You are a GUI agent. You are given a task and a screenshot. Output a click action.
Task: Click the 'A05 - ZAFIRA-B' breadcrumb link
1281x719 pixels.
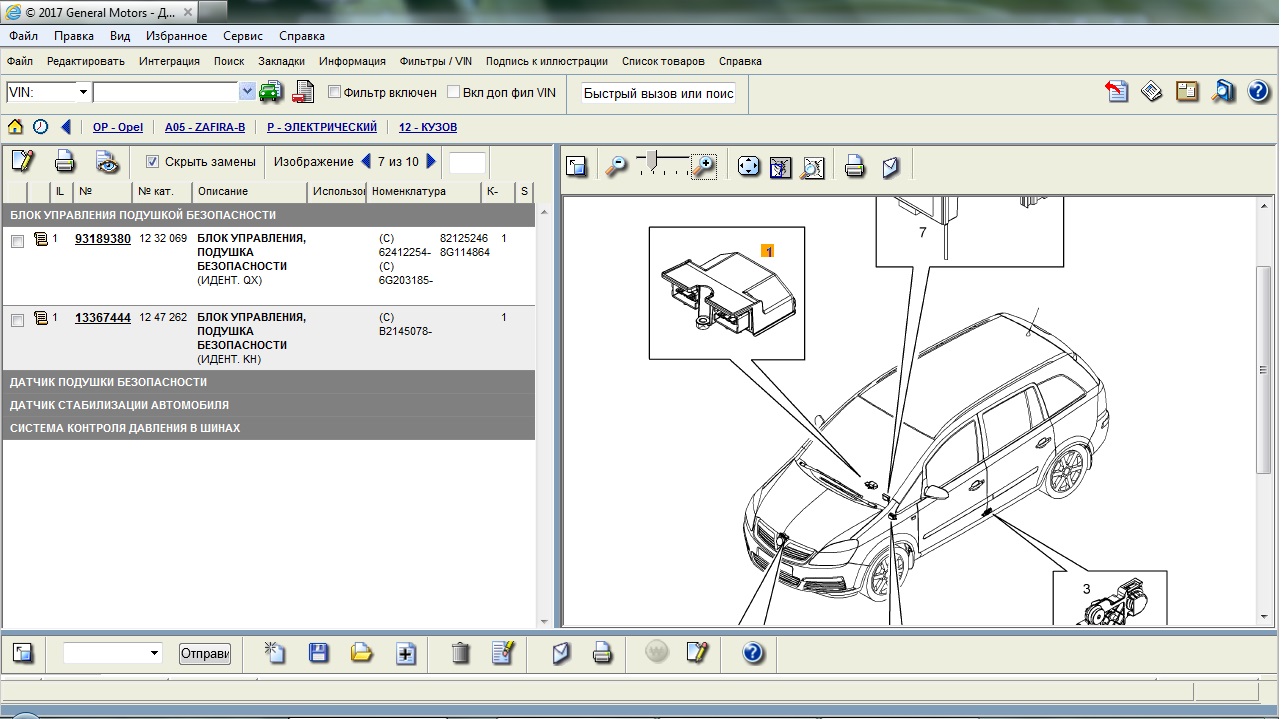coord(205,127)
